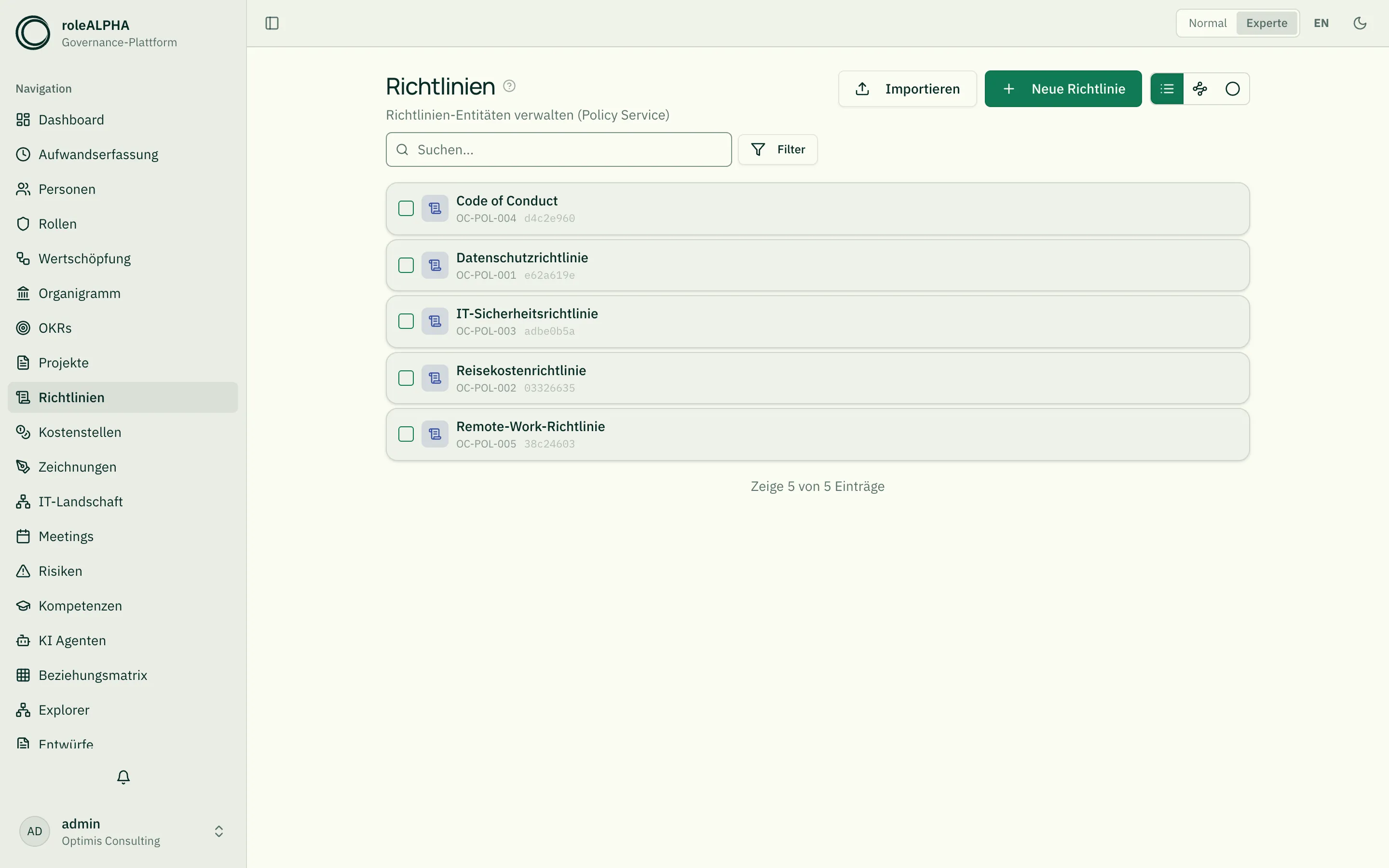Switch to graph view icon
The image size is (1389, 868).
point(1199,88)
